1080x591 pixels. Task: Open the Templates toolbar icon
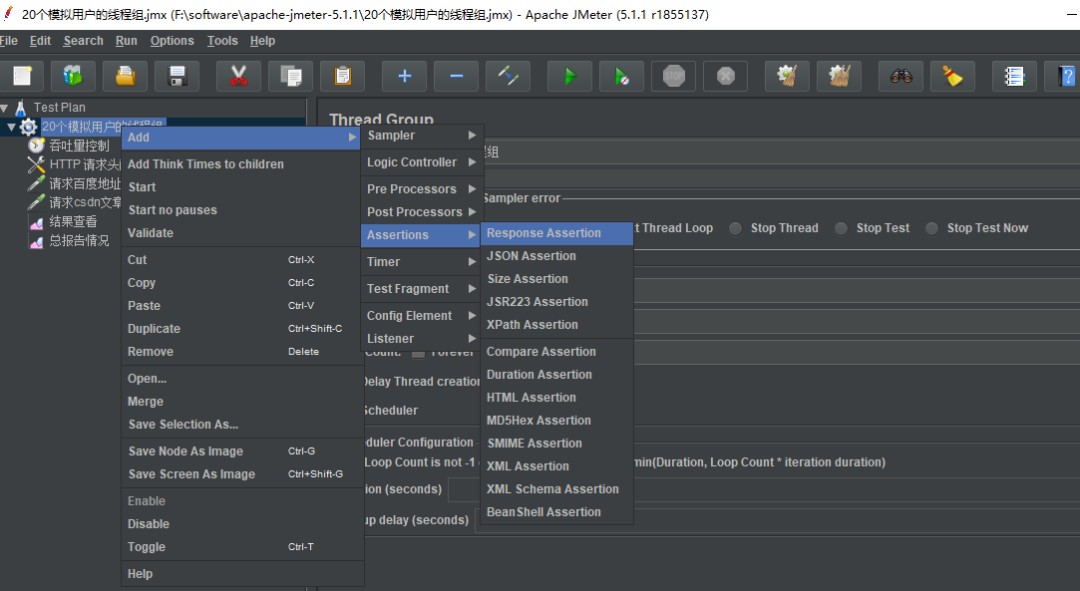pyautogui.click(x=73, y=76)
